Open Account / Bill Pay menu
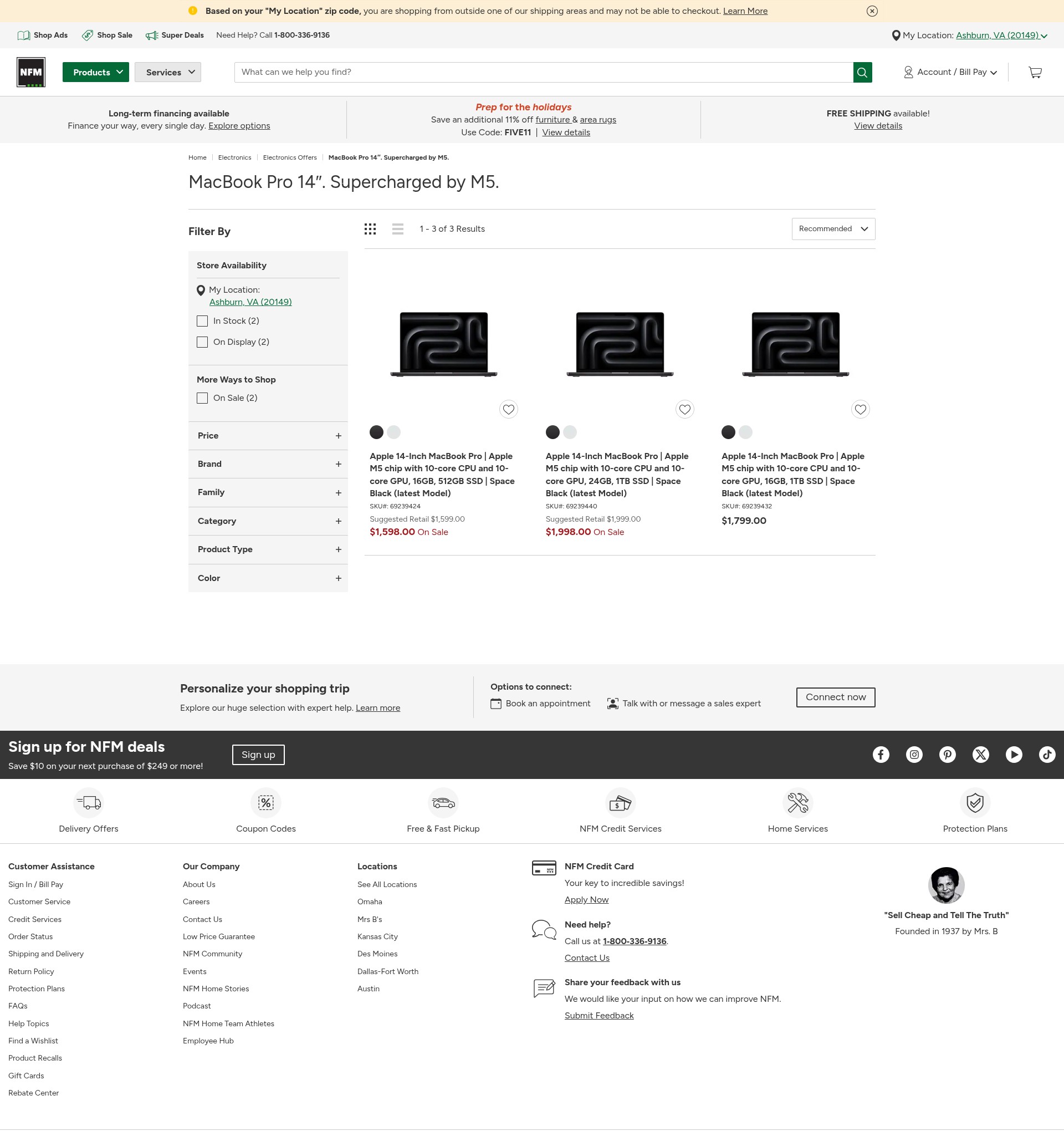This screenshot has width=1064, height=1141. coord(950,72)
